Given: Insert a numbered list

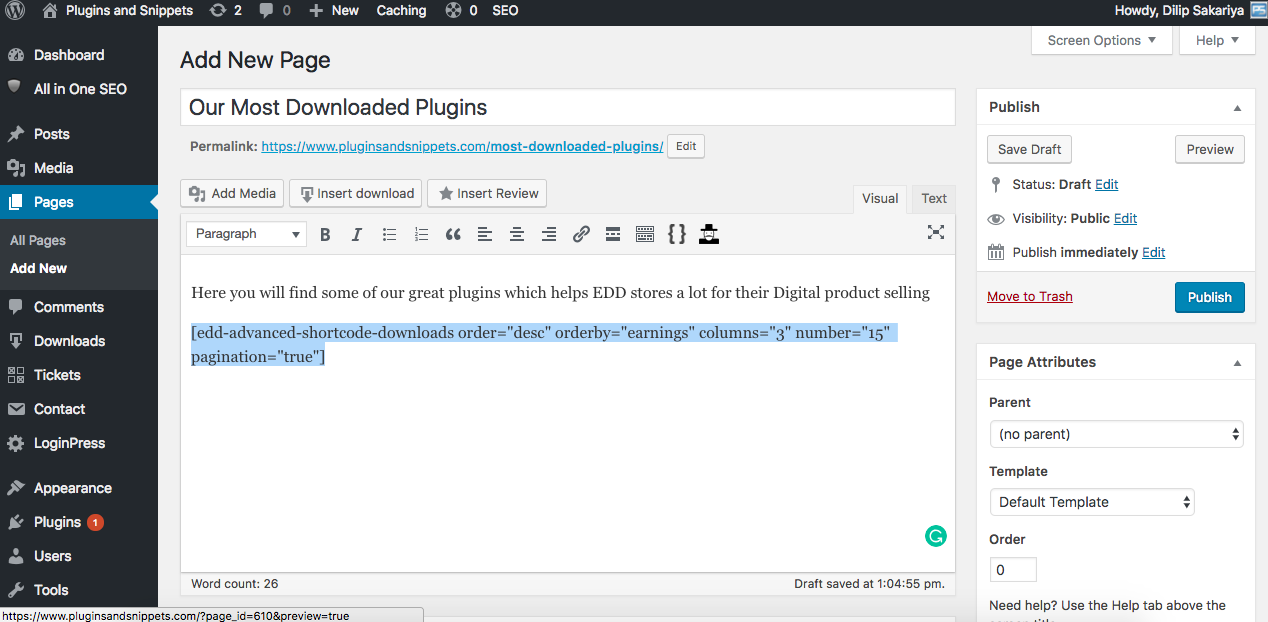Looking at the screenshot, I should point(421,234).
